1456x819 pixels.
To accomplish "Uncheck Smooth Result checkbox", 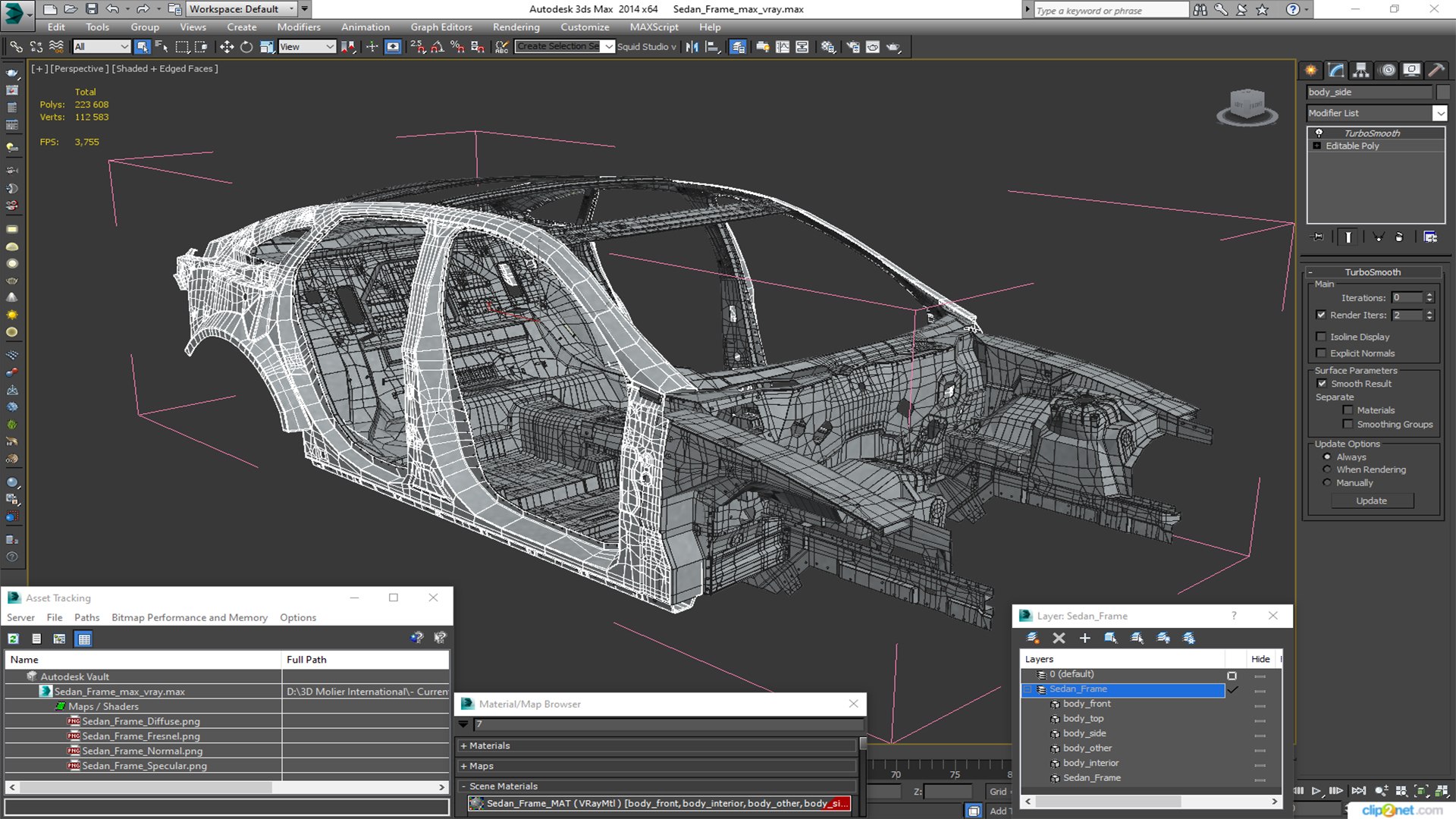I will [x=1323, y=384].
